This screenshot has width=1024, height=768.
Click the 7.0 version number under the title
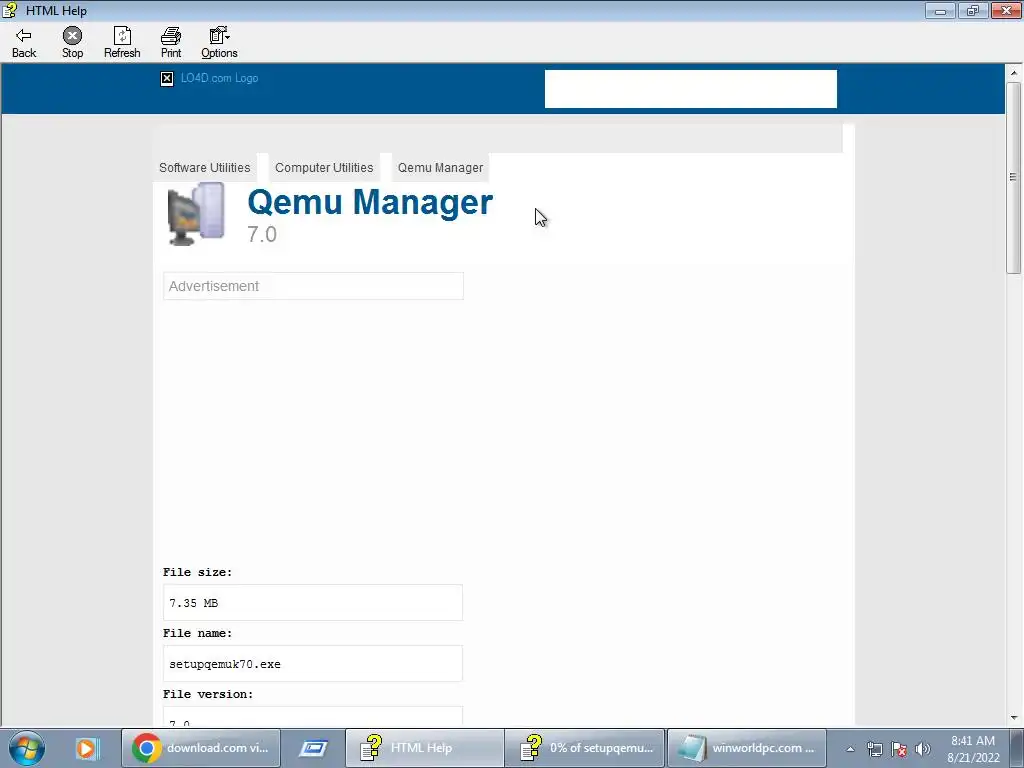[x=262, y=234]
